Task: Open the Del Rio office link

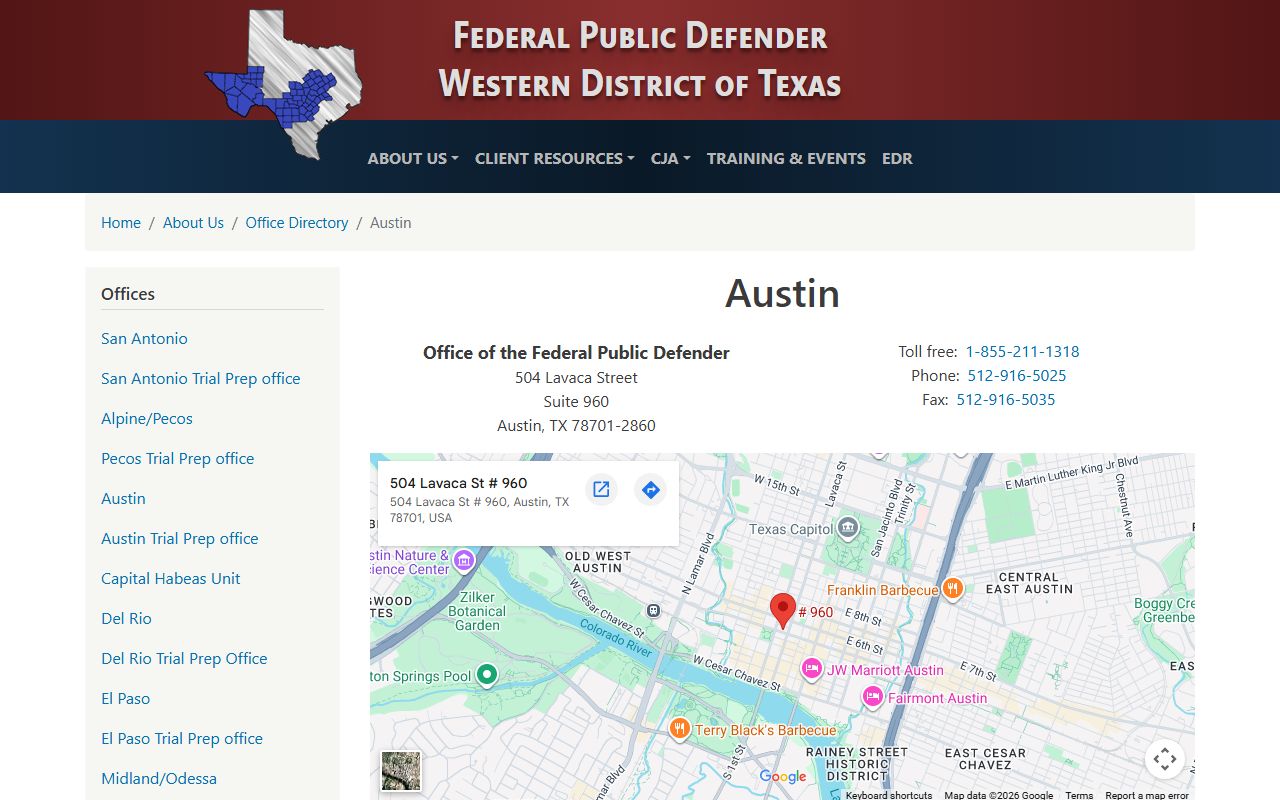Action: point(126,618)
